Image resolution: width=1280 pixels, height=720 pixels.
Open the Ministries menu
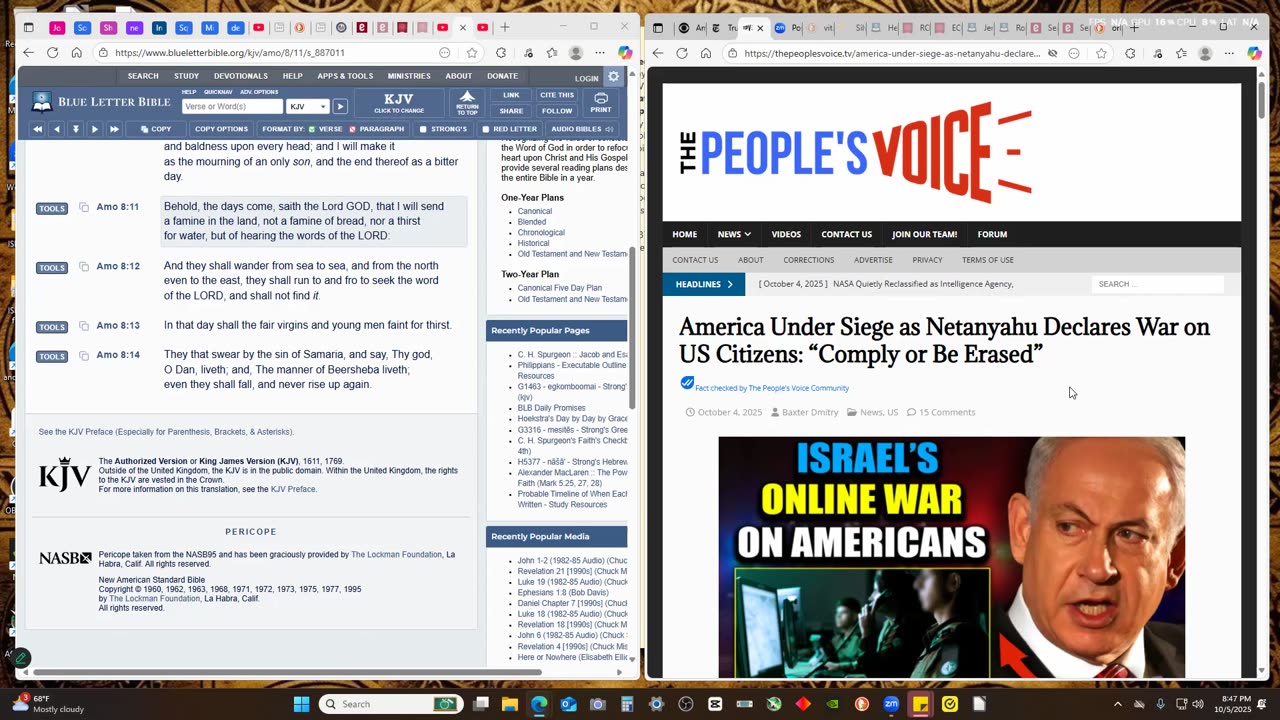tap(409, 76)
